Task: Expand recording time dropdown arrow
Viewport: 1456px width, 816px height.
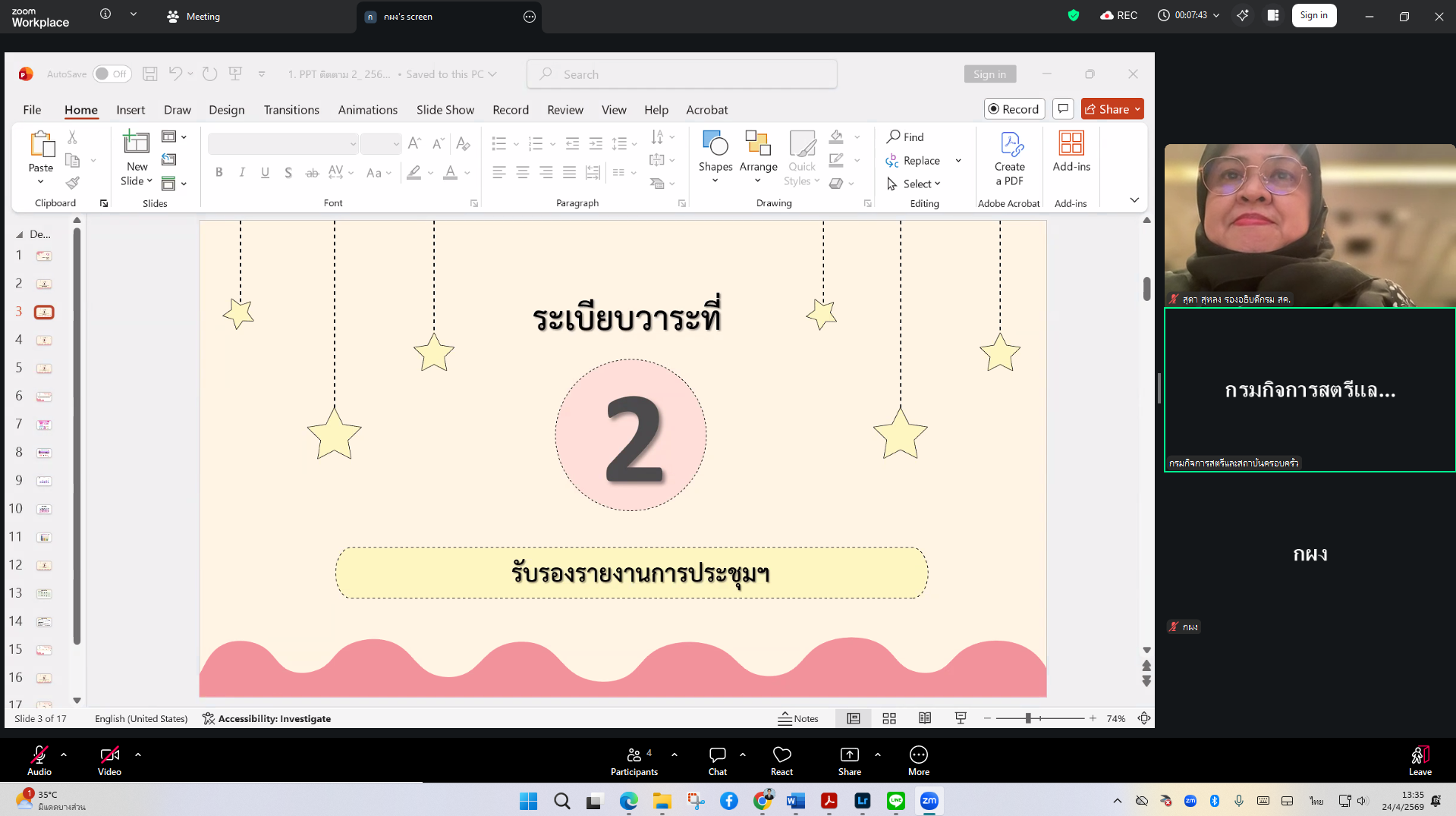Action: coord(1216,16)
